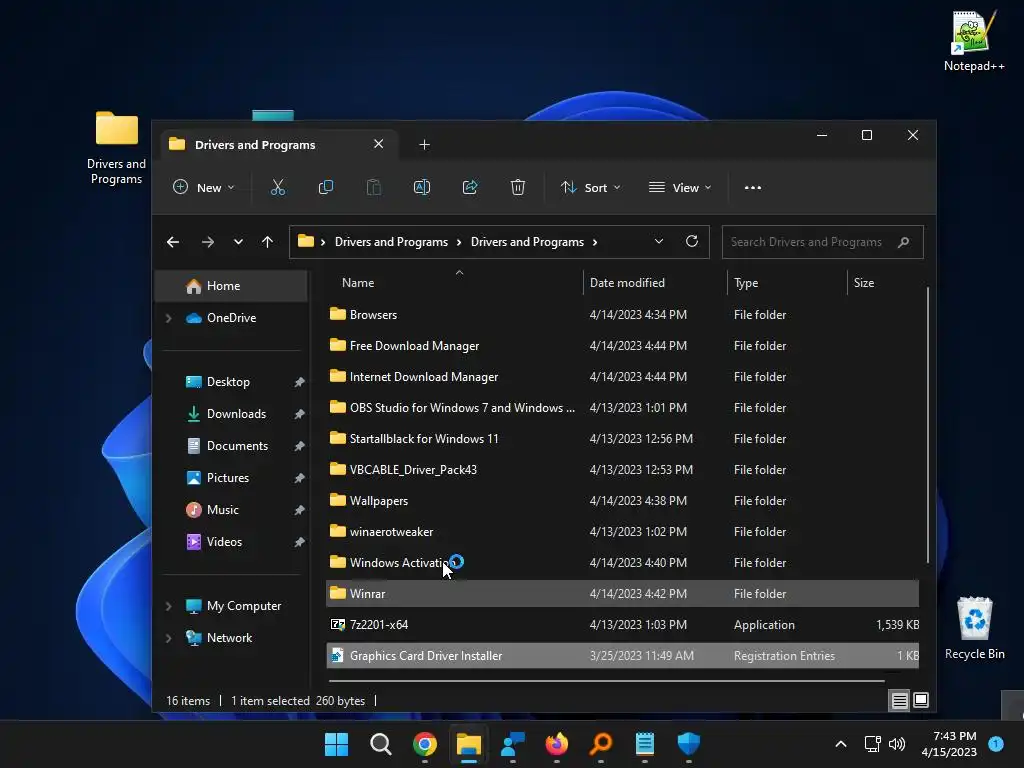This screenshot has height=768, width=1024.
Task: Open the New dropdown menu
Action: click(203, 187)
